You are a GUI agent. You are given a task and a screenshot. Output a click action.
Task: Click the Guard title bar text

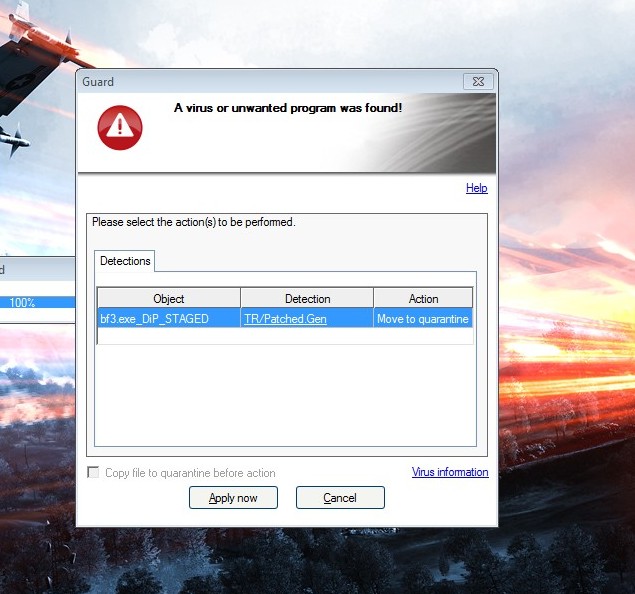coord(98,82)
